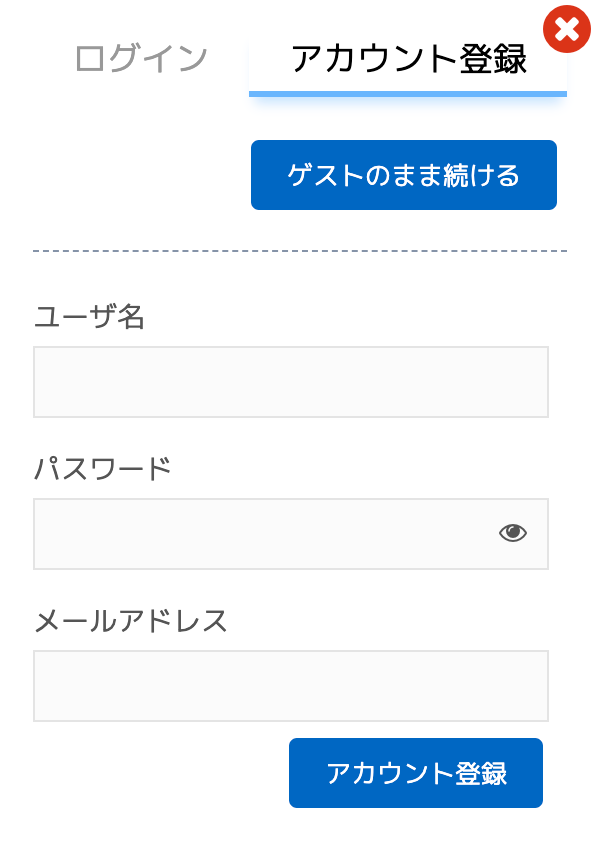Switch to the ログイン tab

141,59
